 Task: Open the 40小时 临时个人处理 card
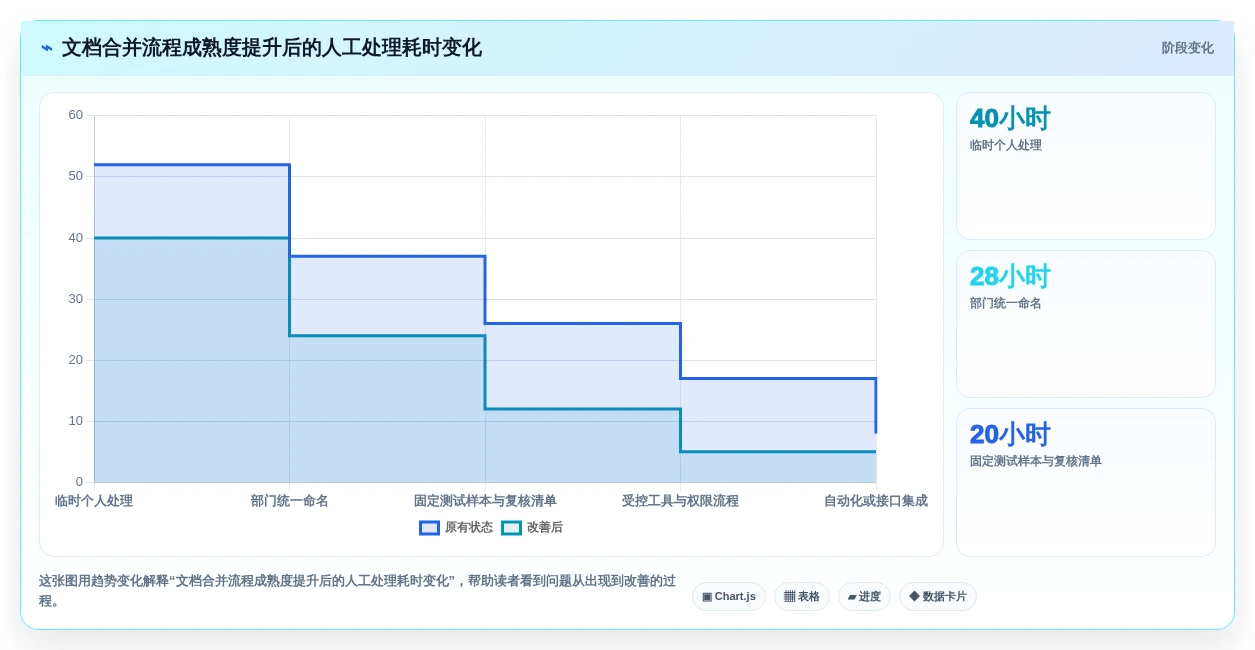[x=1086, y=166]
